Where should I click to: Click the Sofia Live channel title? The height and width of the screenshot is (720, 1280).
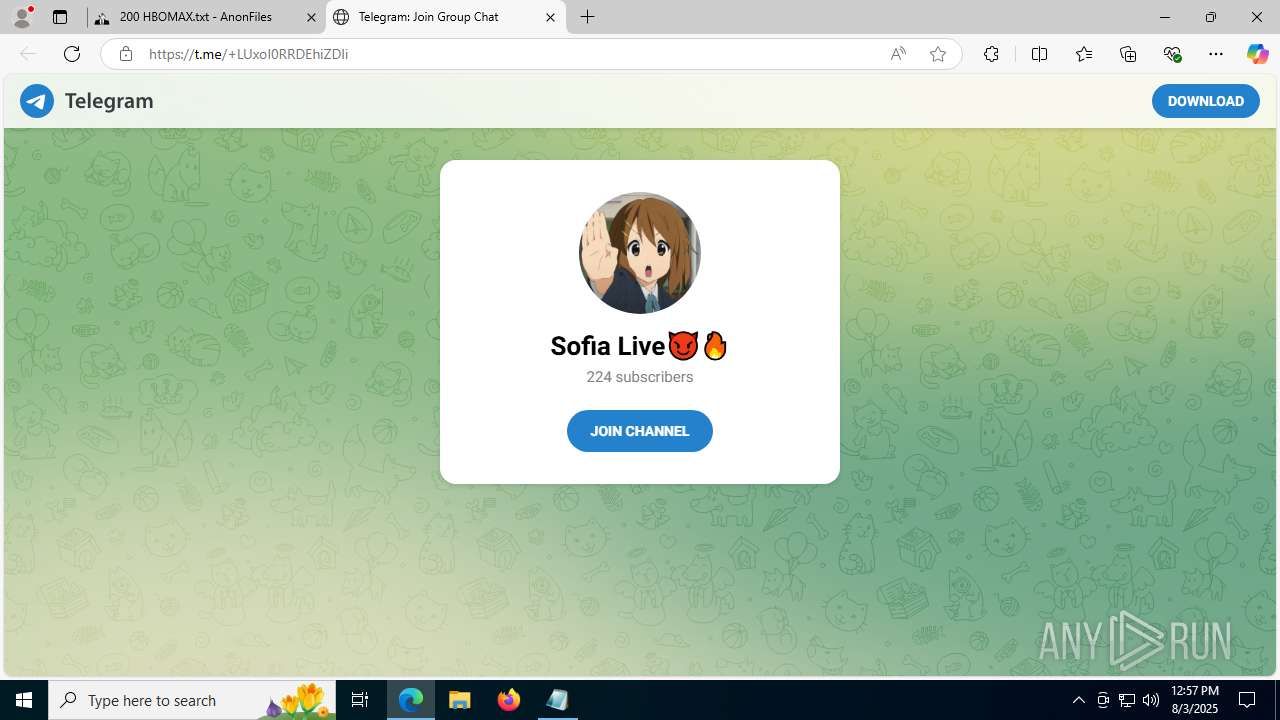(639, 346)
